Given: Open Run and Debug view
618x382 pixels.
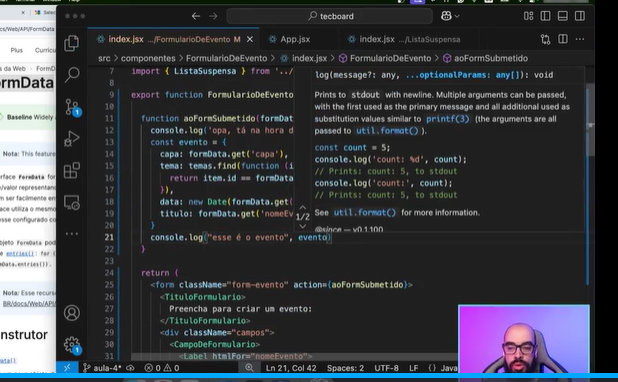Looking at the screenshot, I should [72, 139].
